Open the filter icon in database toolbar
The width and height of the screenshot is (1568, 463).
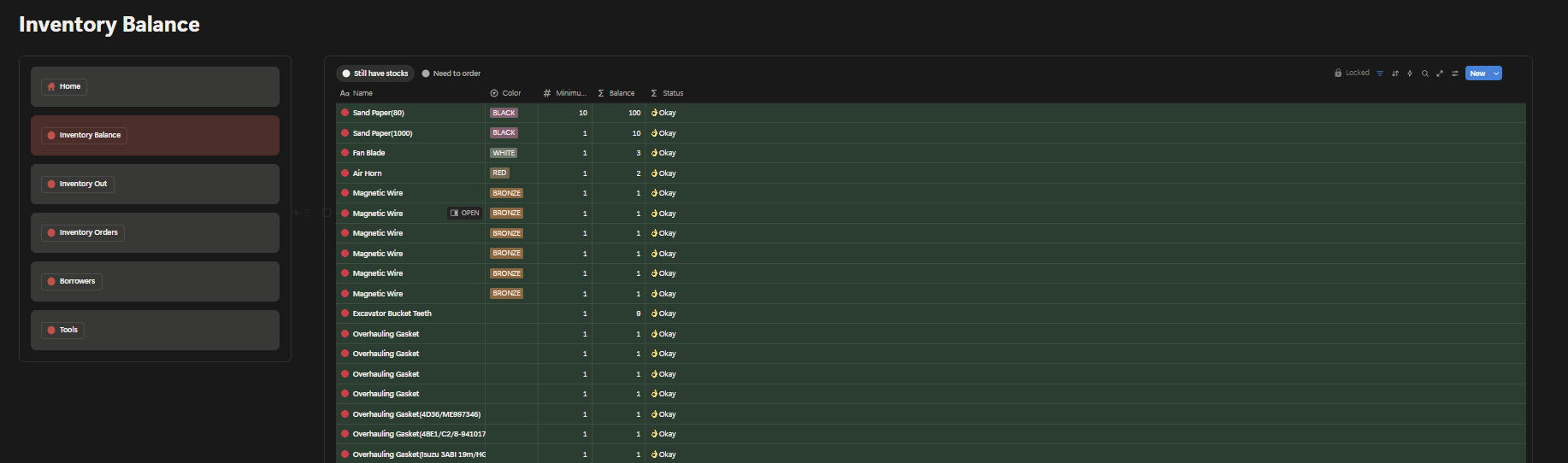tap(1380, 73)
